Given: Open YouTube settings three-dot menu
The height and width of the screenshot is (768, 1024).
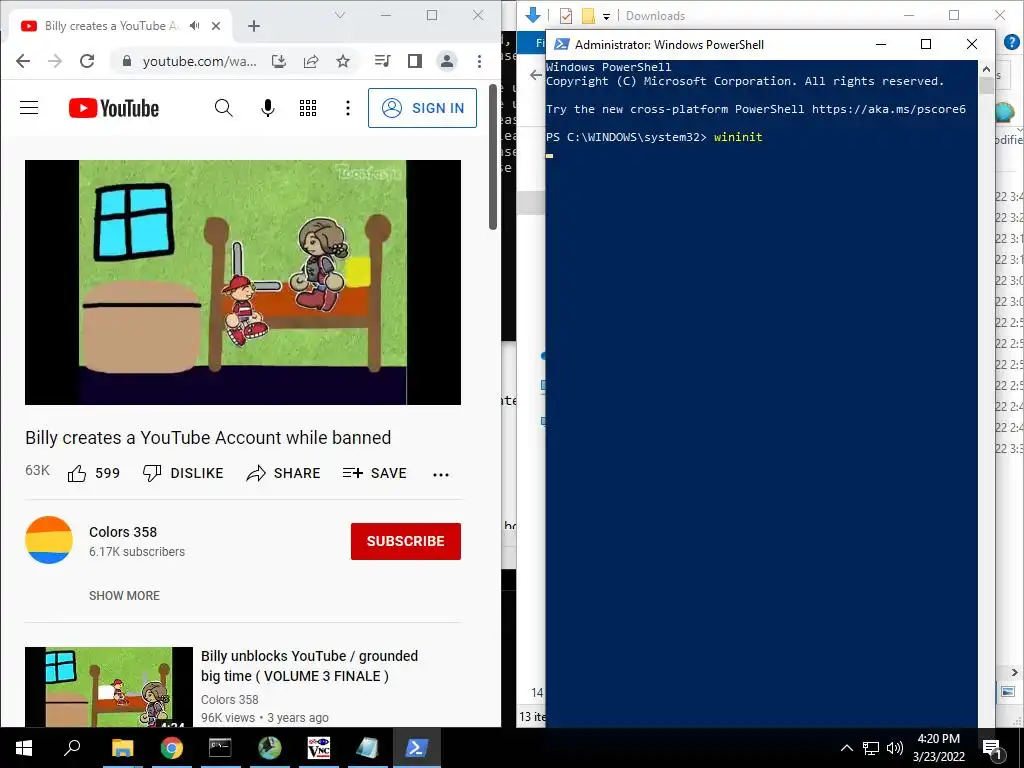Looking at the screenshot, I should tap(348, 108).
